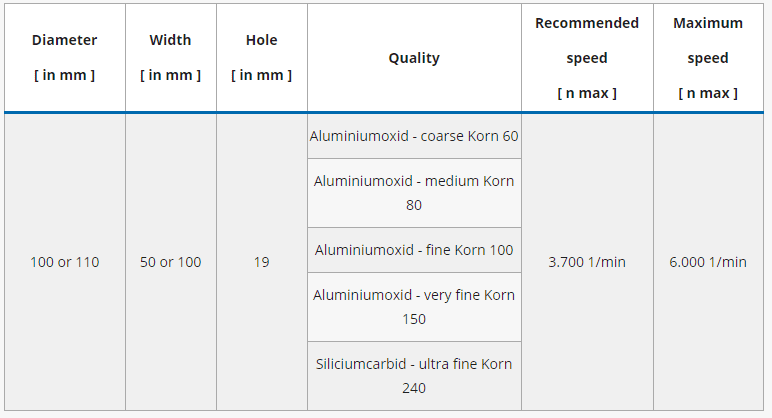
Task: Click the [ in mm ] unit under Width
Action: pyautogui.click(x=170, y=75)
